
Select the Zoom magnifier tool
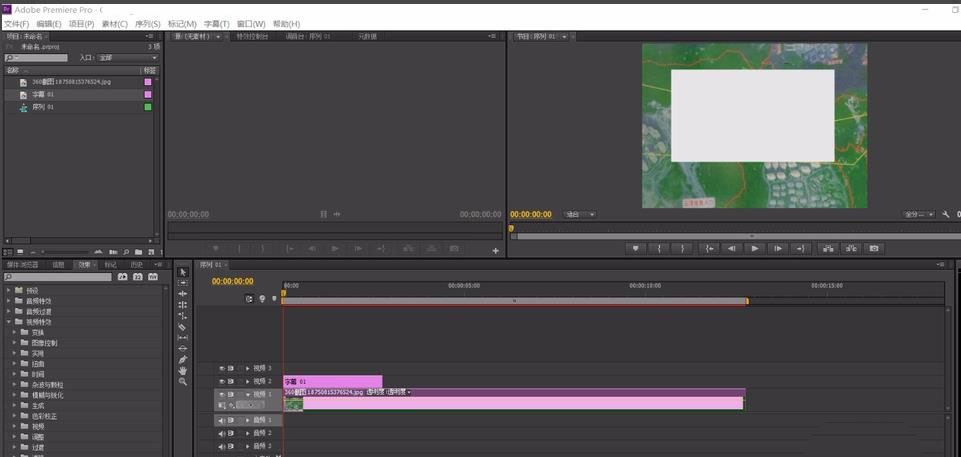[183, 382]
